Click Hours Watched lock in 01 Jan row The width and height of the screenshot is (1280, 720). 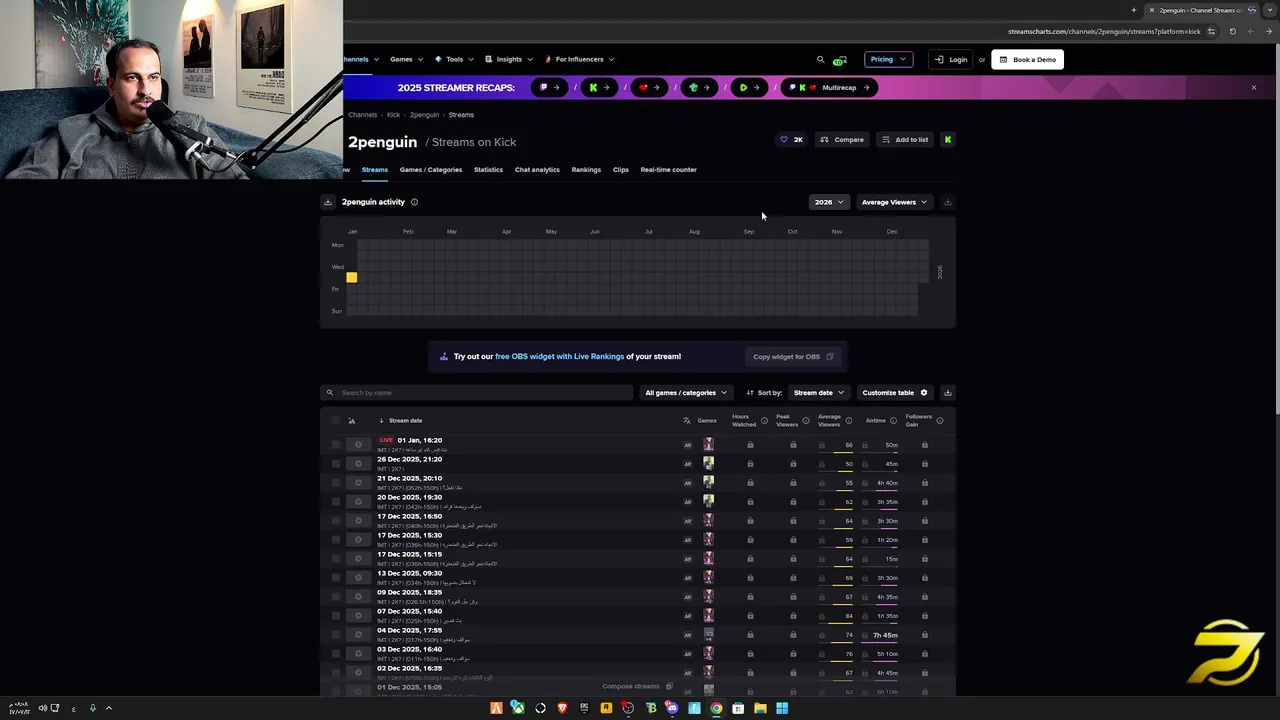point(751,445)
